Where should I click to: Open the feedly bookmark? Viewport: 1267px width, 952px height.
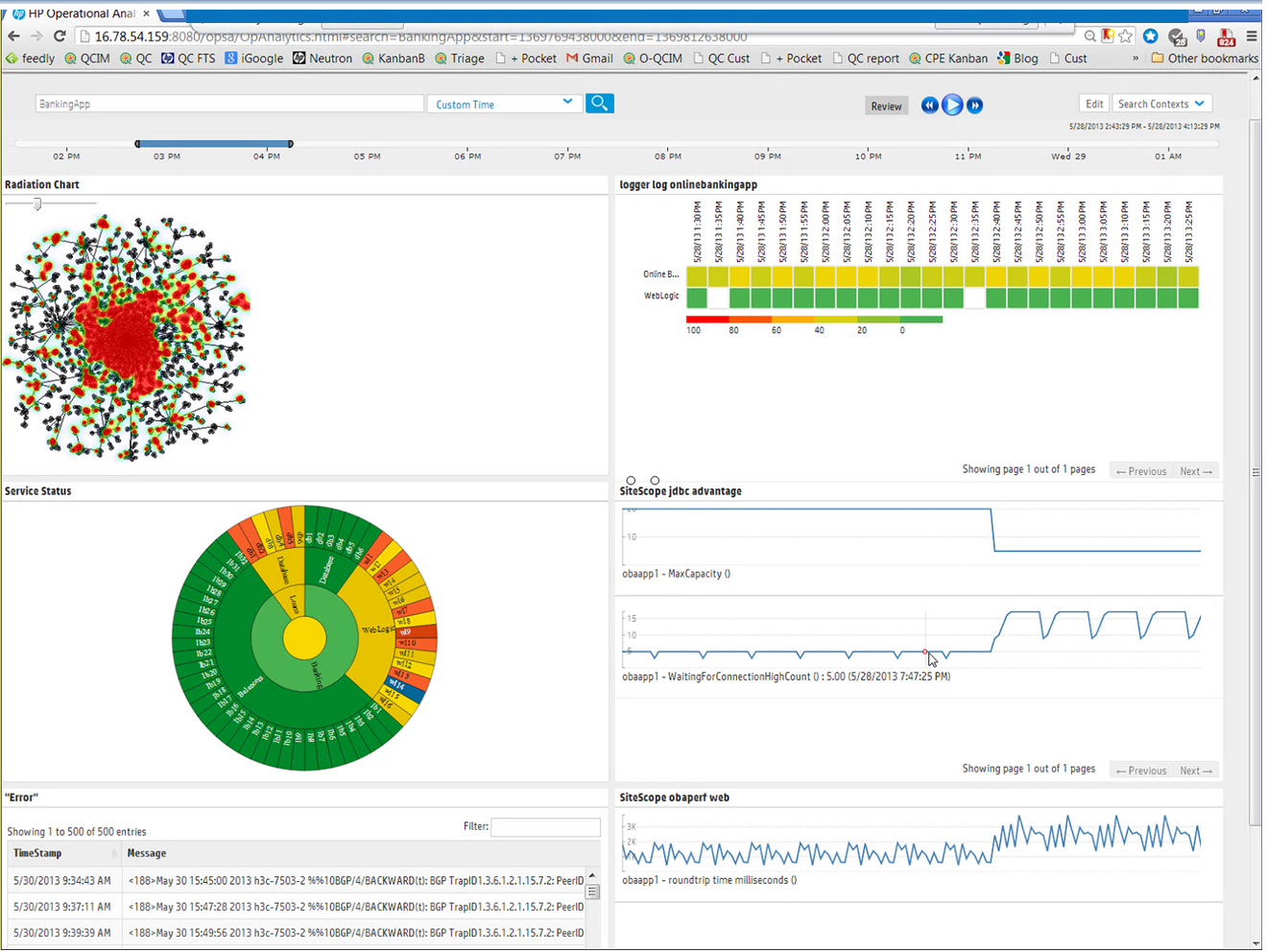(31, 59)
